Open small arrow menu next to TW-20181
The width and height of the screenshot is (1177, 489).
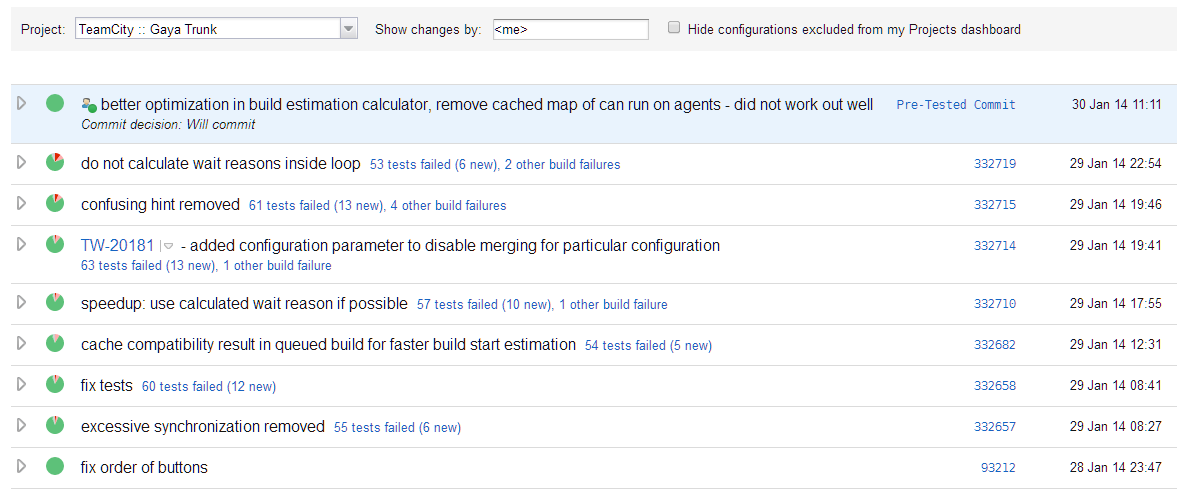tap(168, 246)
